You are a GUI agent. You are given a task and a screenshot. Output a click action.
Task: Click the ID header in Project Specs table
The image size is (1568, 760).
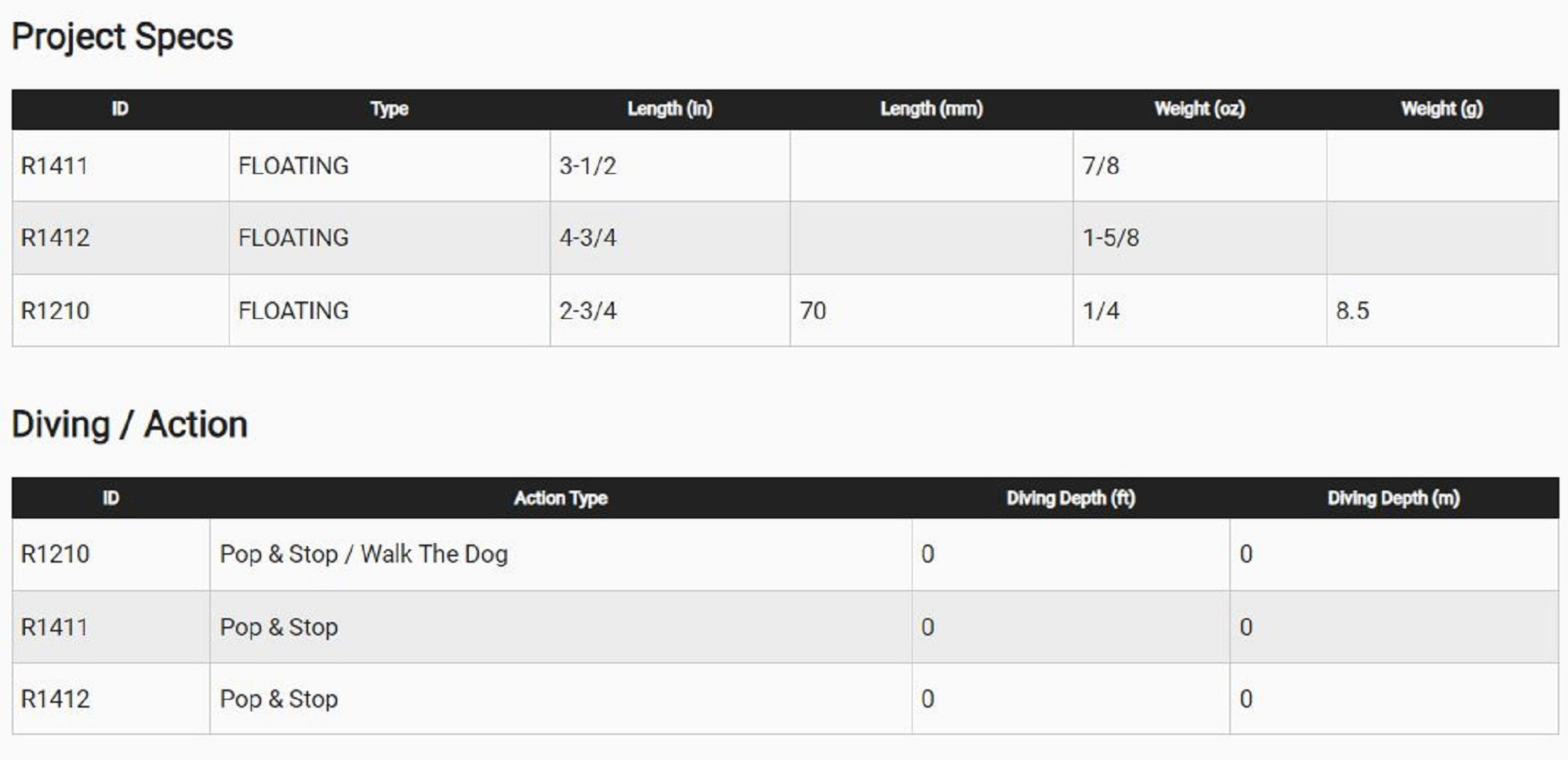click(120, 109)
